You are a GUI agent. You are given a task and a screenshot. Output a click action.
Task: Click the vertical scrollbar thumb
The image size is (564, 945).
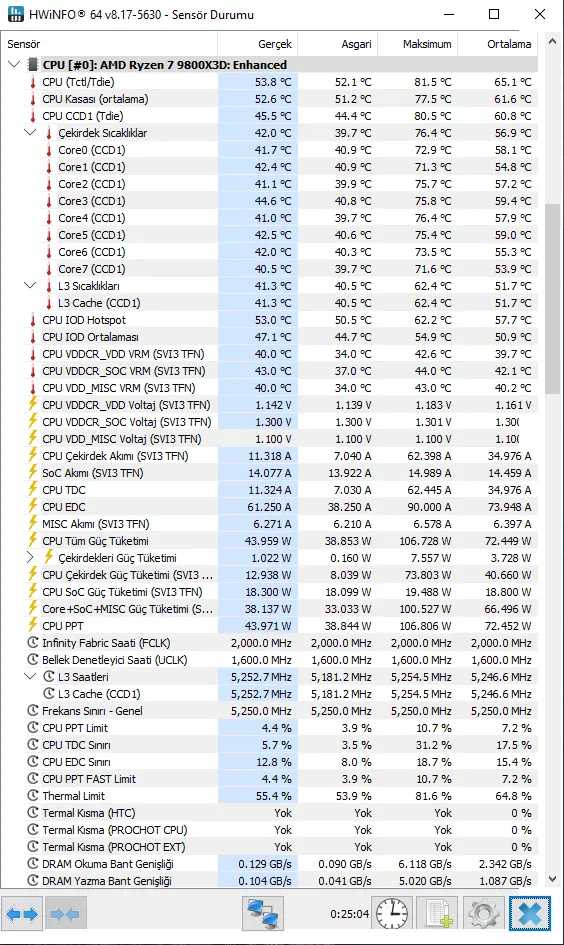pos(551,298)
